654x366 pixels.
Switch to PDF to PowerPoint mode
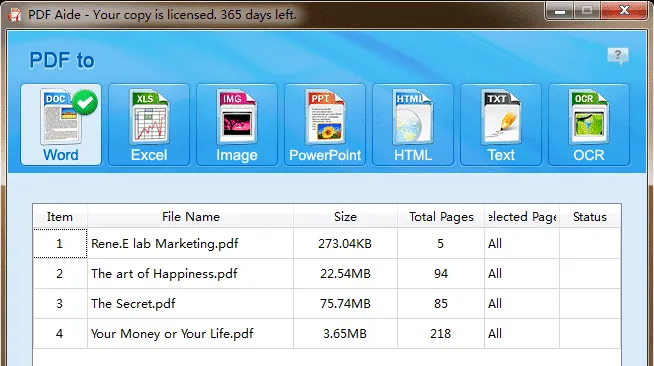pyautogui.click(x=325, y=125)
